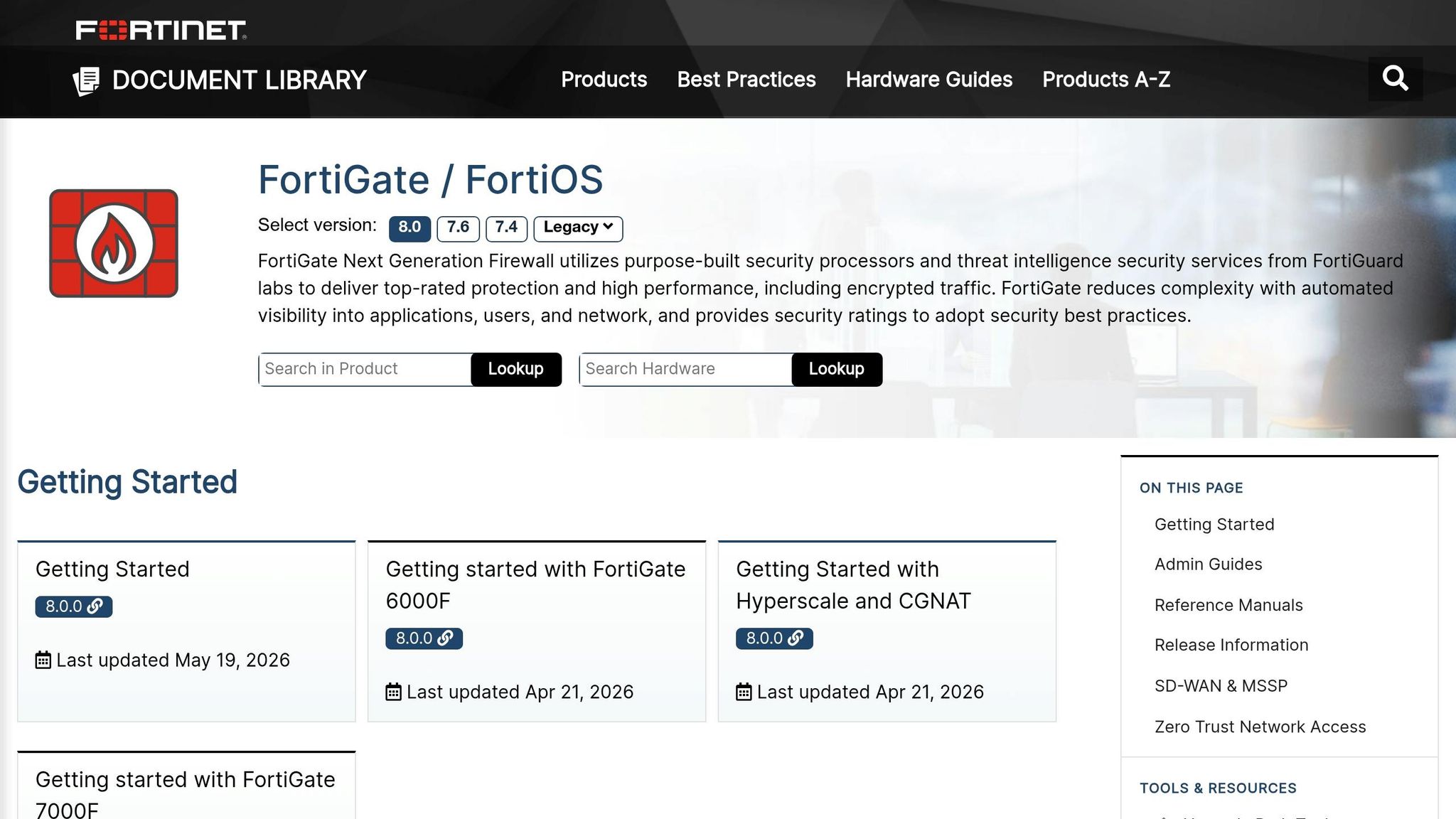
Task: Click the ON THIS PAGE heading
Action: click(x=1191, y=488)
